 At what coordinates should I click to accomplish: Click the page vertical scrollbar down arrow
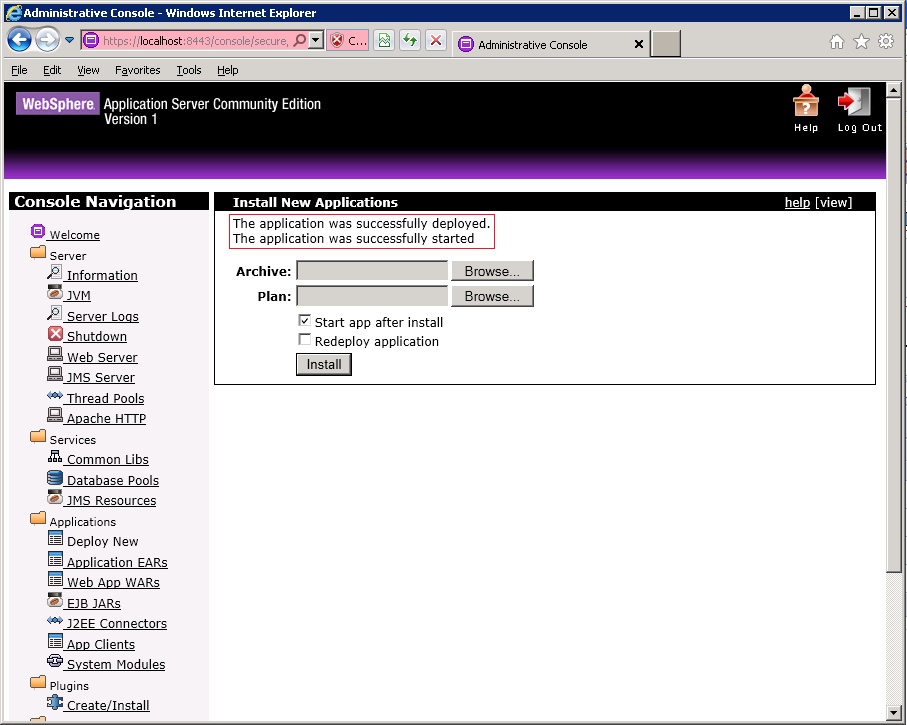(894, 713)
